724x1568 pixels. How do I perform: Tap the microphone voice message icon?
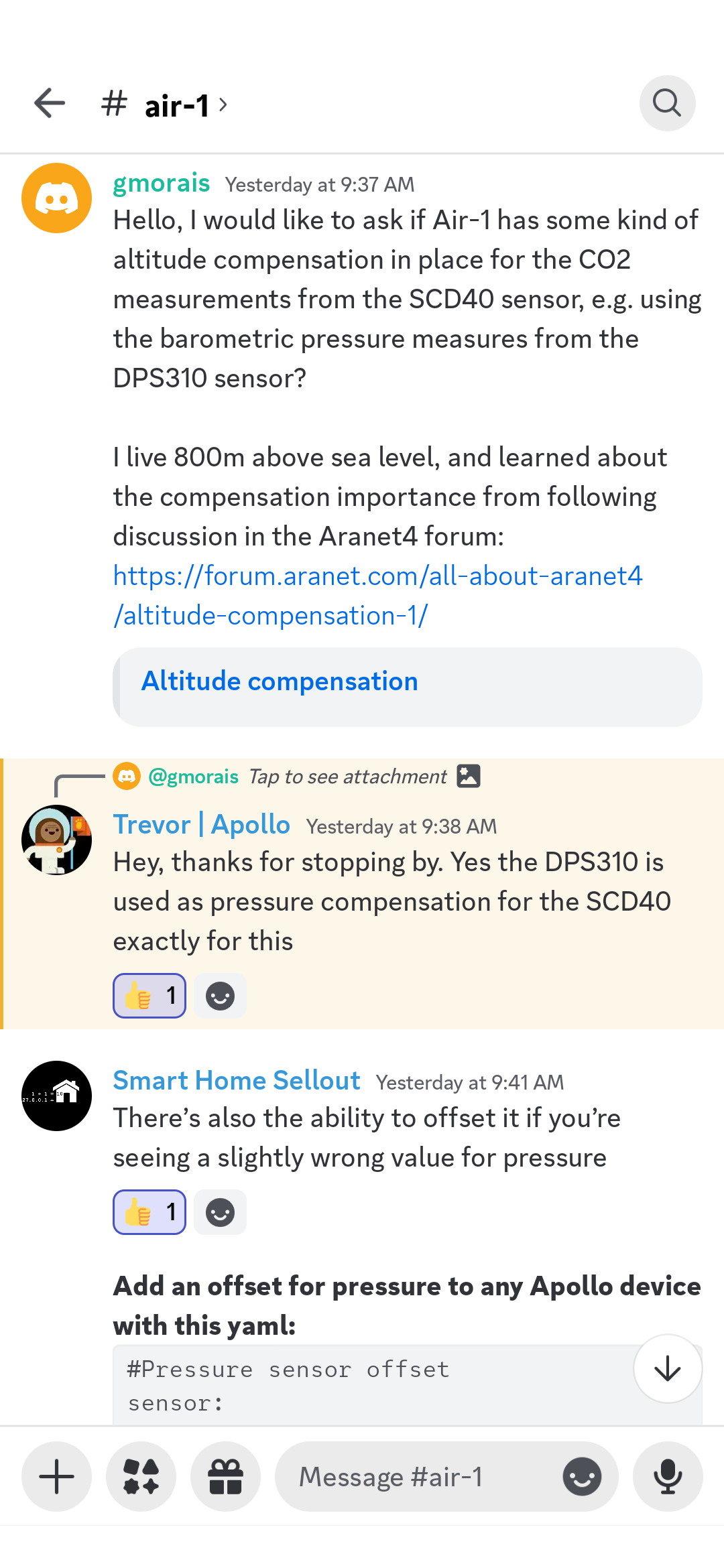(668, 1477)
